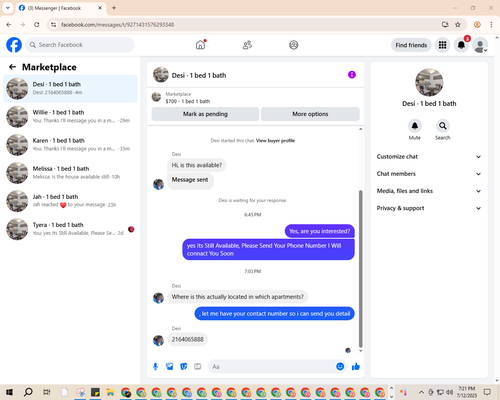This screenshot has height=400, width=500.
Task: Open Task View on the taskbar
Action: 47,392
